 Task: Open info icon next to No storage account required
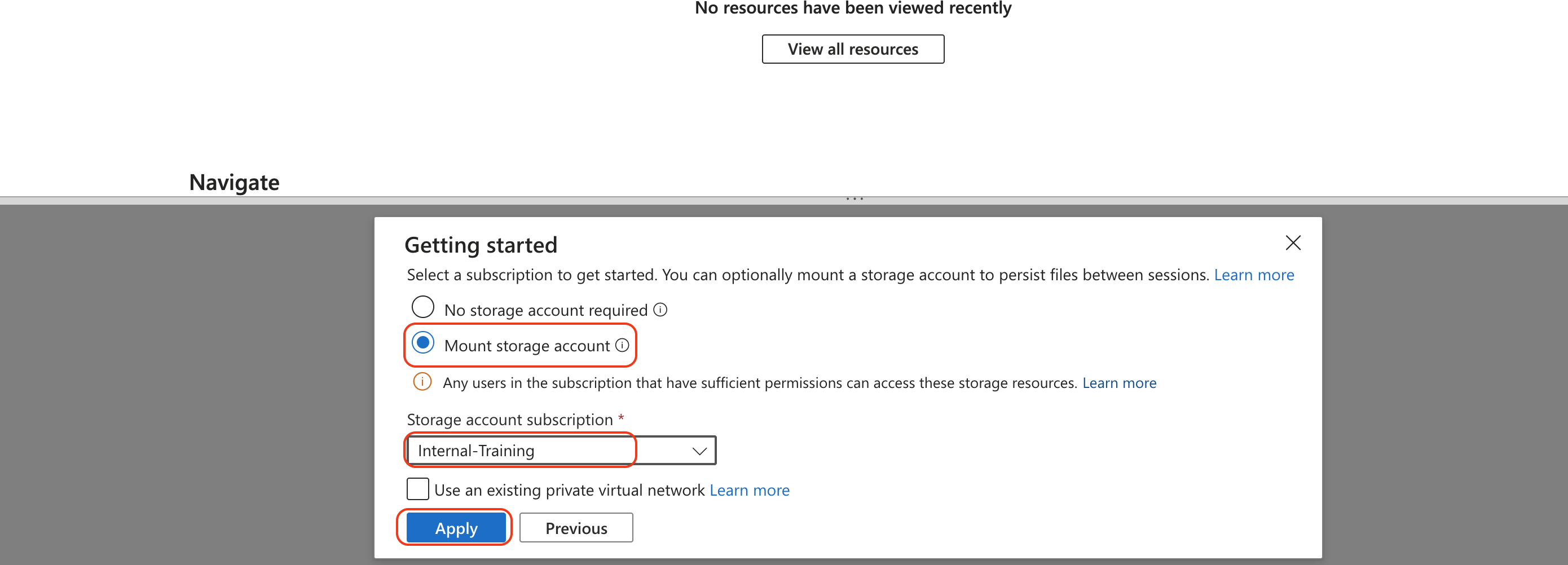click(x=660, y=310)
